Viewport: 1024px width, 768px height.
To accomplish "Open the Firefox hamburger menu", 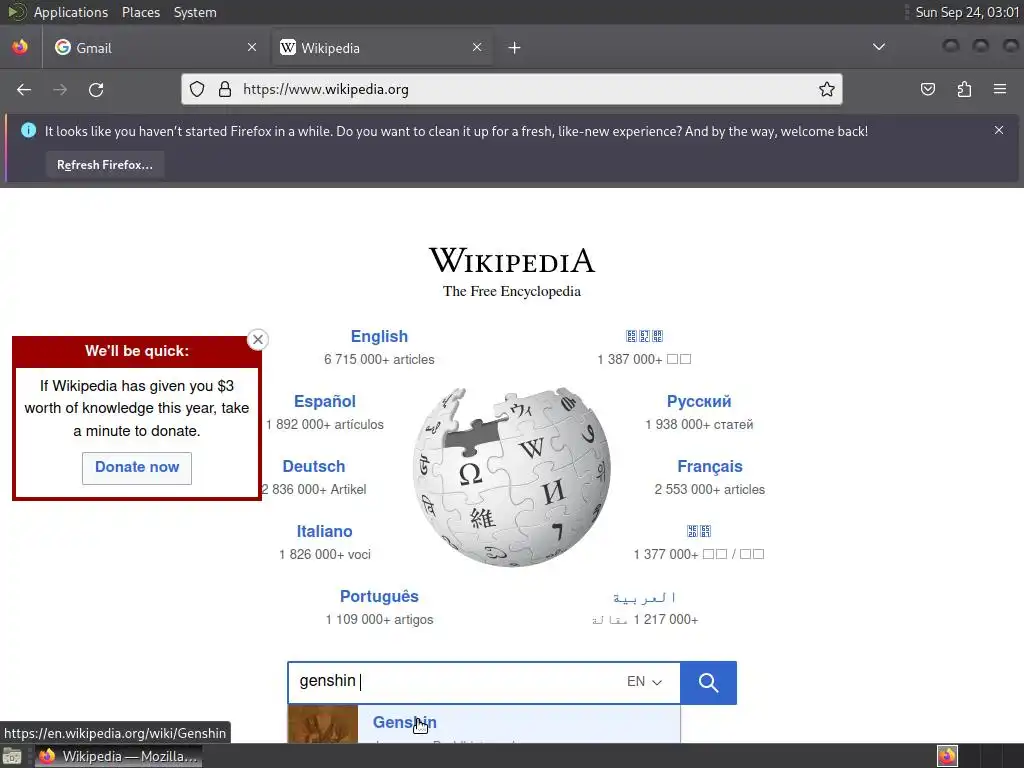I will click(1000, 89).
